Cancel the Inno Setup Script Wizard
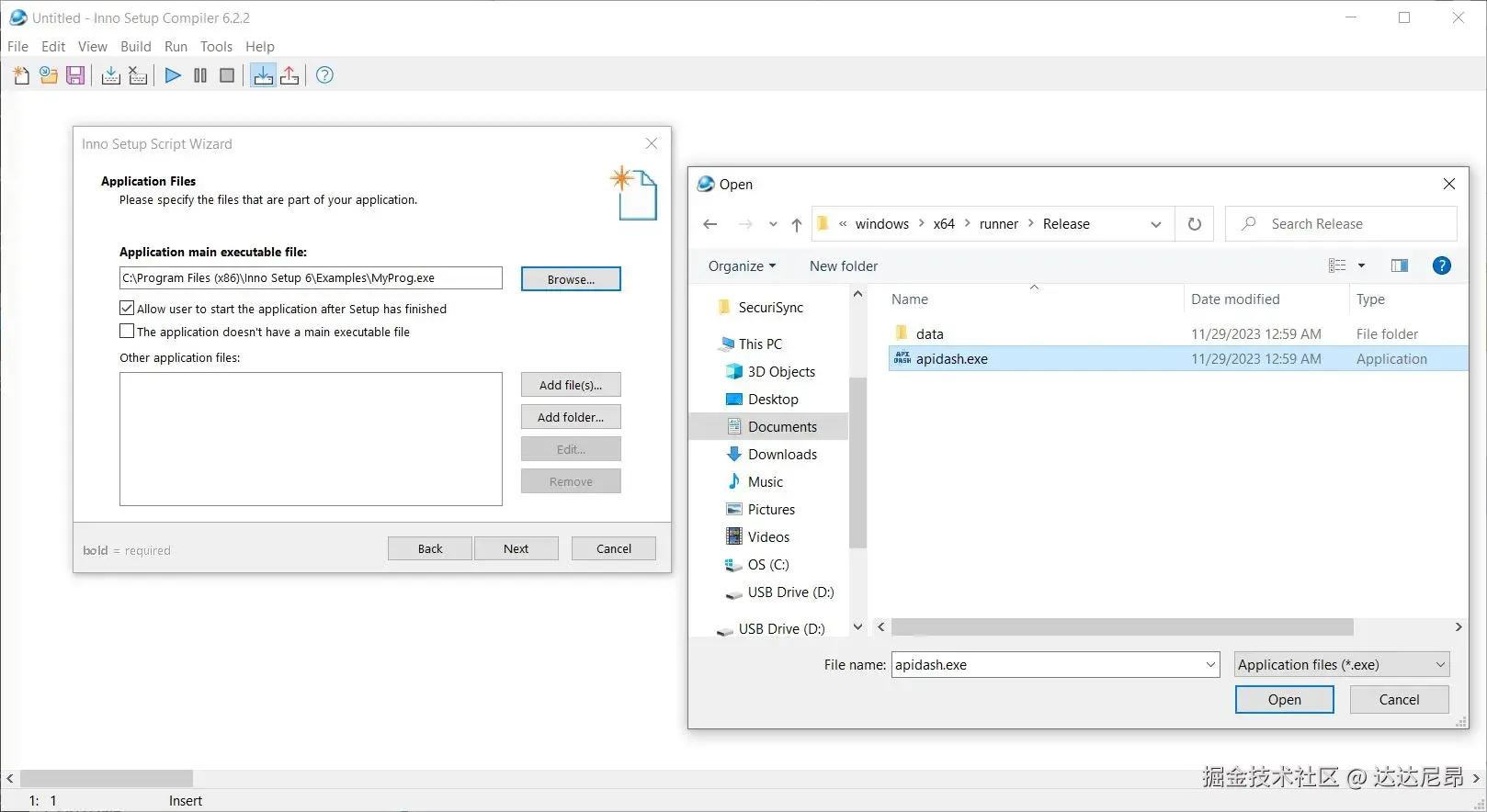 tap(613, 548)
